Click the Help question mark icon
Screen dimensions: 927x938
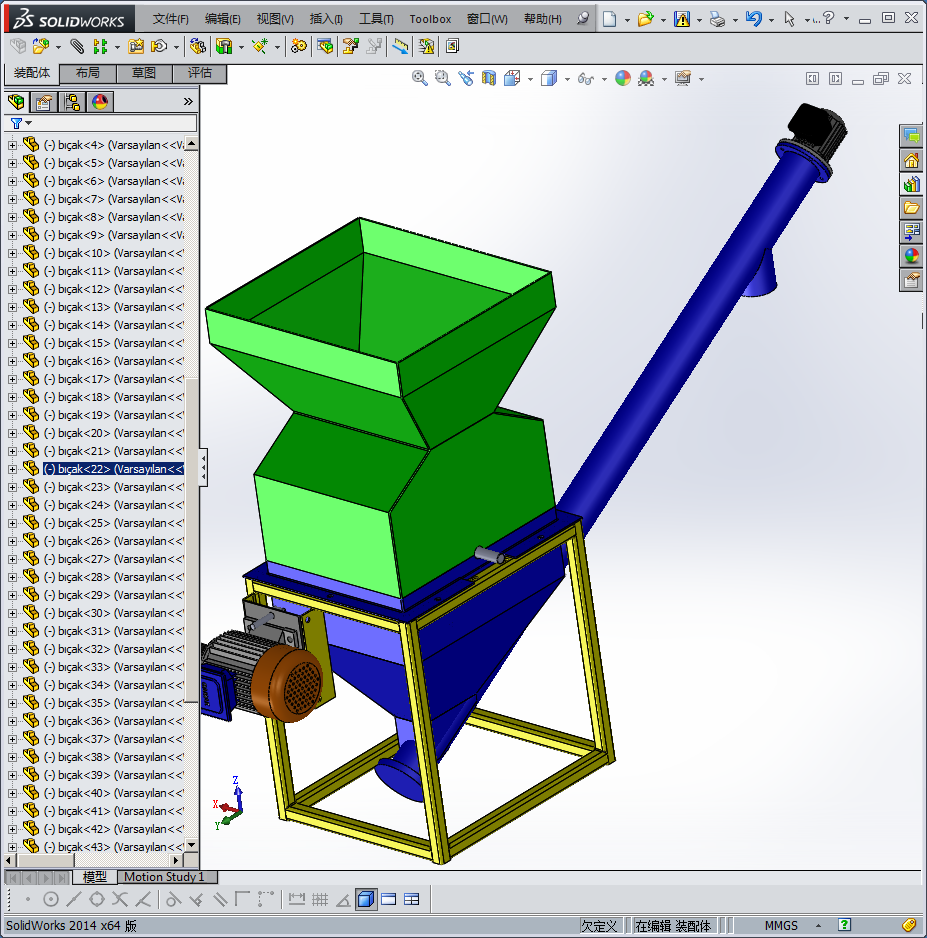click(829, 18)
